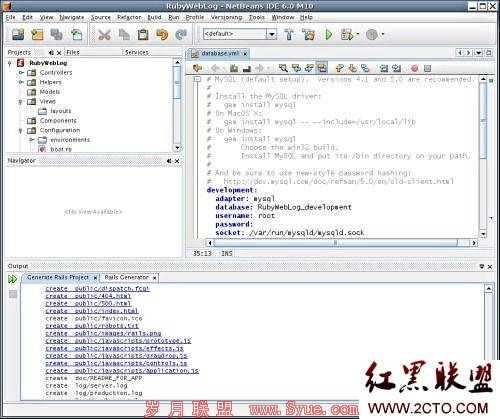
Task: Click the editor Find Selection magnifier icon
Action: pos(283,68)
